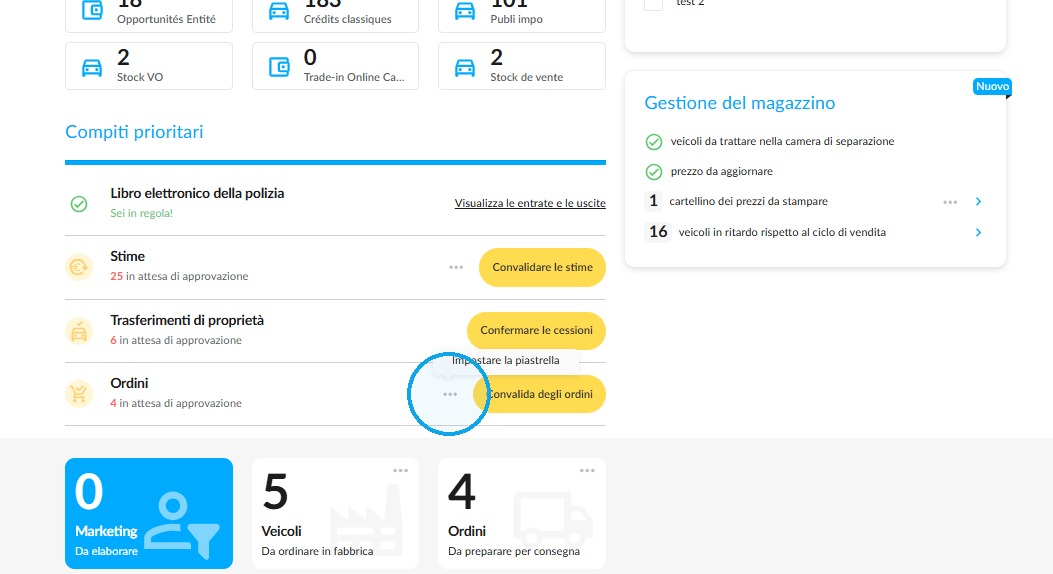This screenshot has width=1053, height=574.
Task: Expand veicoli in ritardo row chevron
Action: point(978,232)
